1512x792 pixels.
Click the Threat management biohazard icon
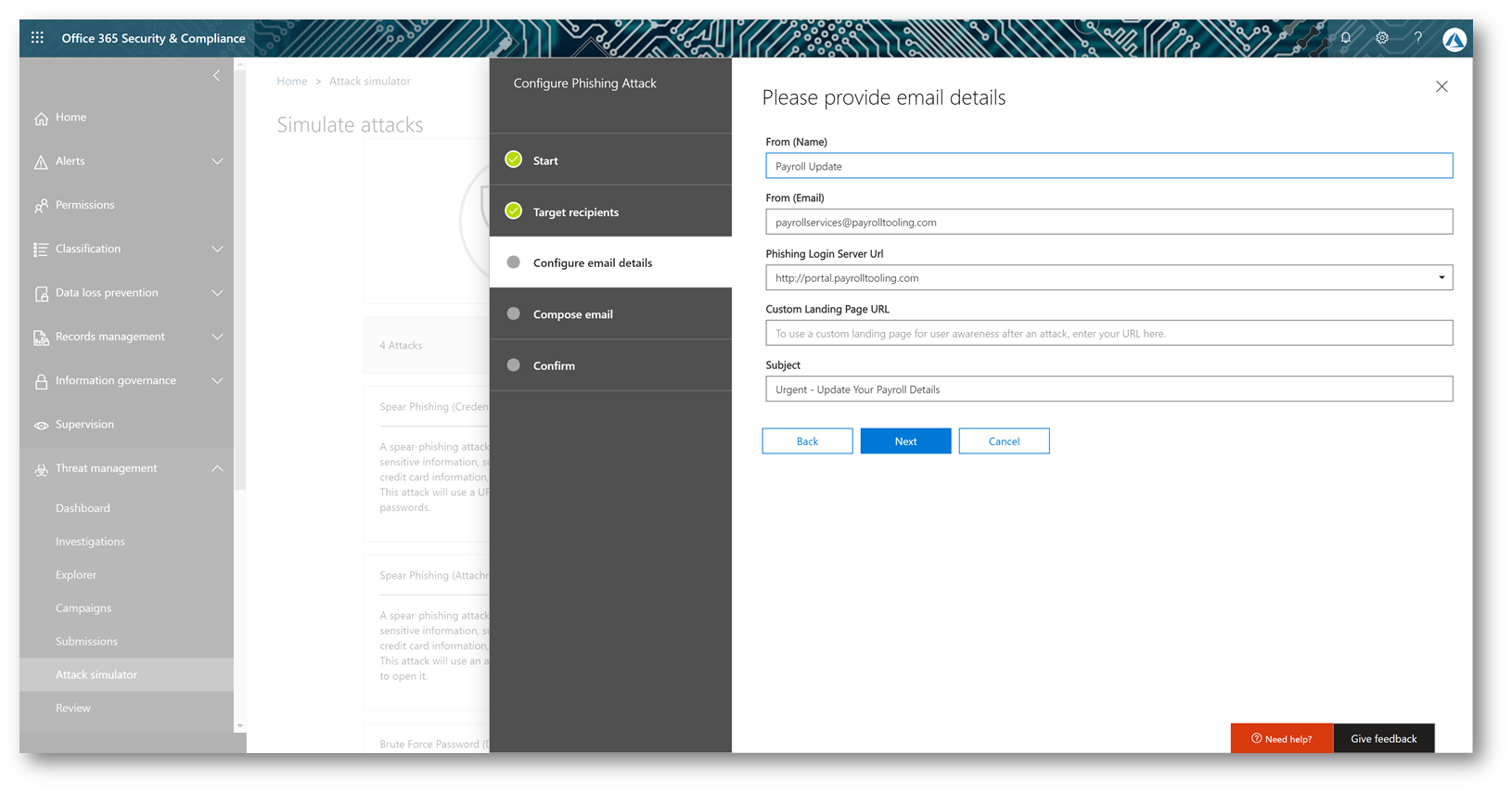[x=41, y=468]
